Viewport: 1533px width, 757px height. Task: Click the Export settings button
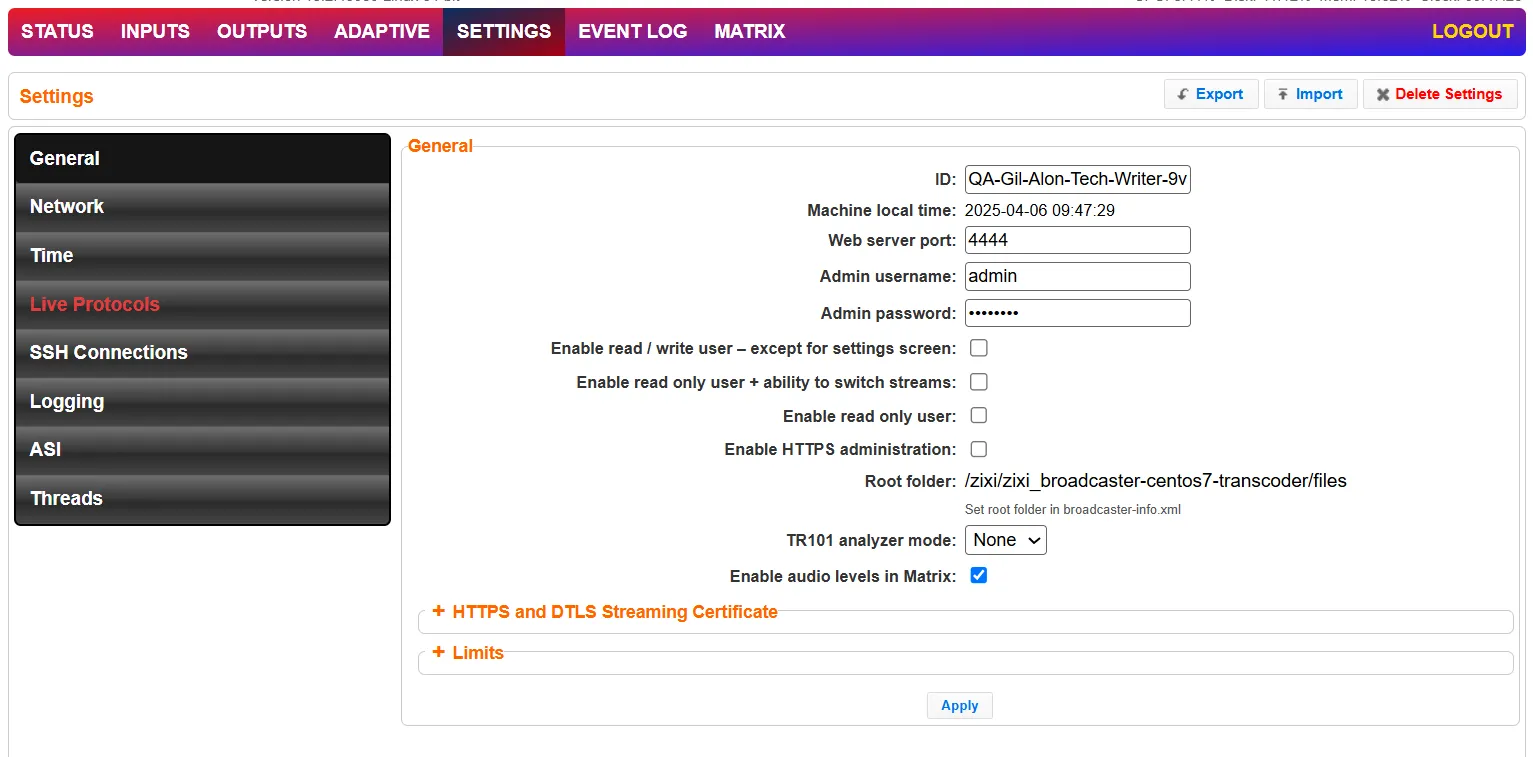pyautogui.click(x=1211, y=94)
